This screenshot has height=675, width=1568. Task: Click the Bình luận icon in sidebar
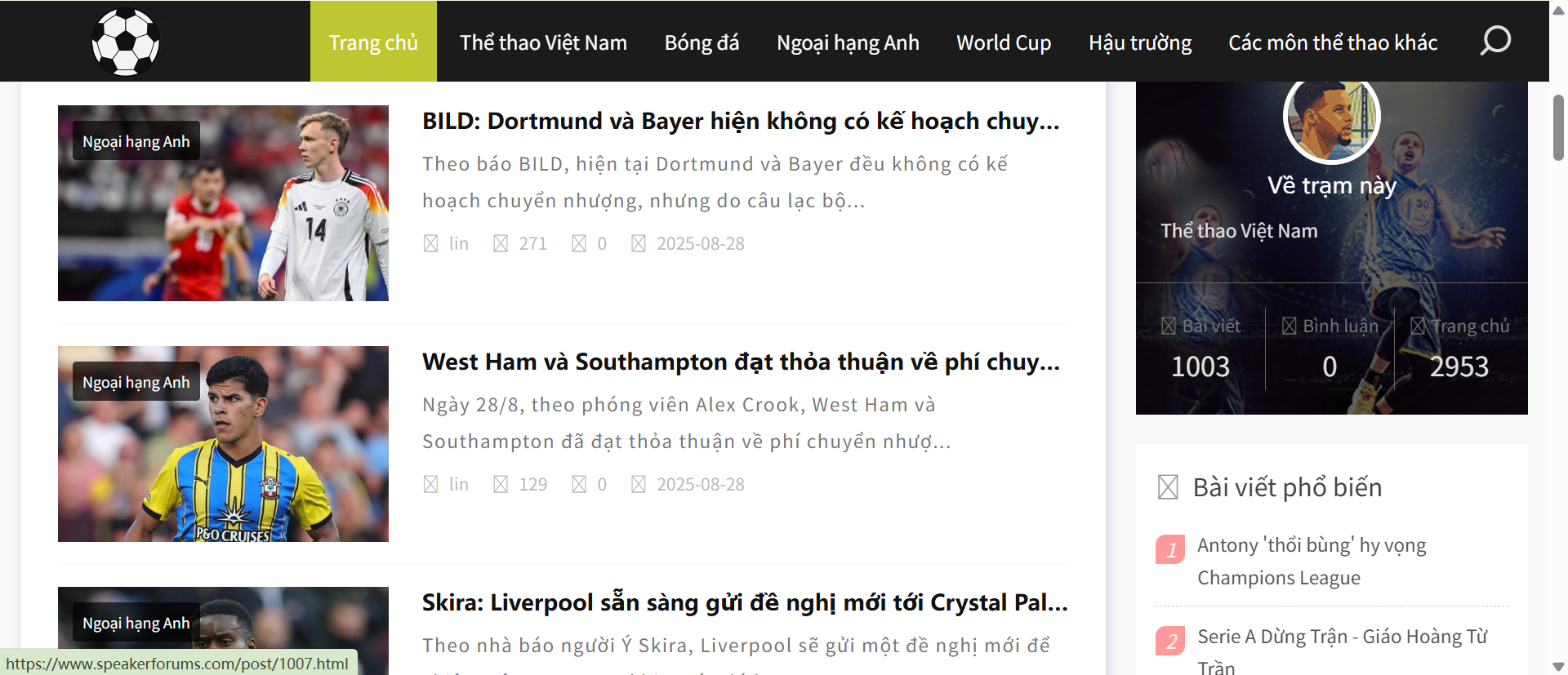pos(1289,326)
